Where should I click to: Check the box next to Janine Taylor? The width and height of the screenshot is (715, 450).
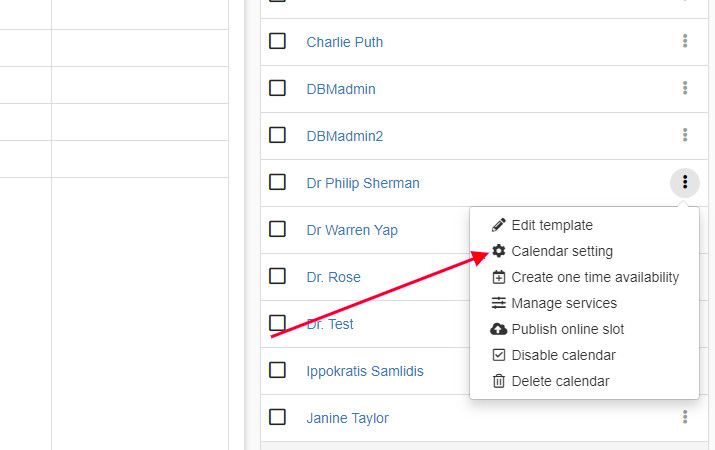(x=278, y=417)
